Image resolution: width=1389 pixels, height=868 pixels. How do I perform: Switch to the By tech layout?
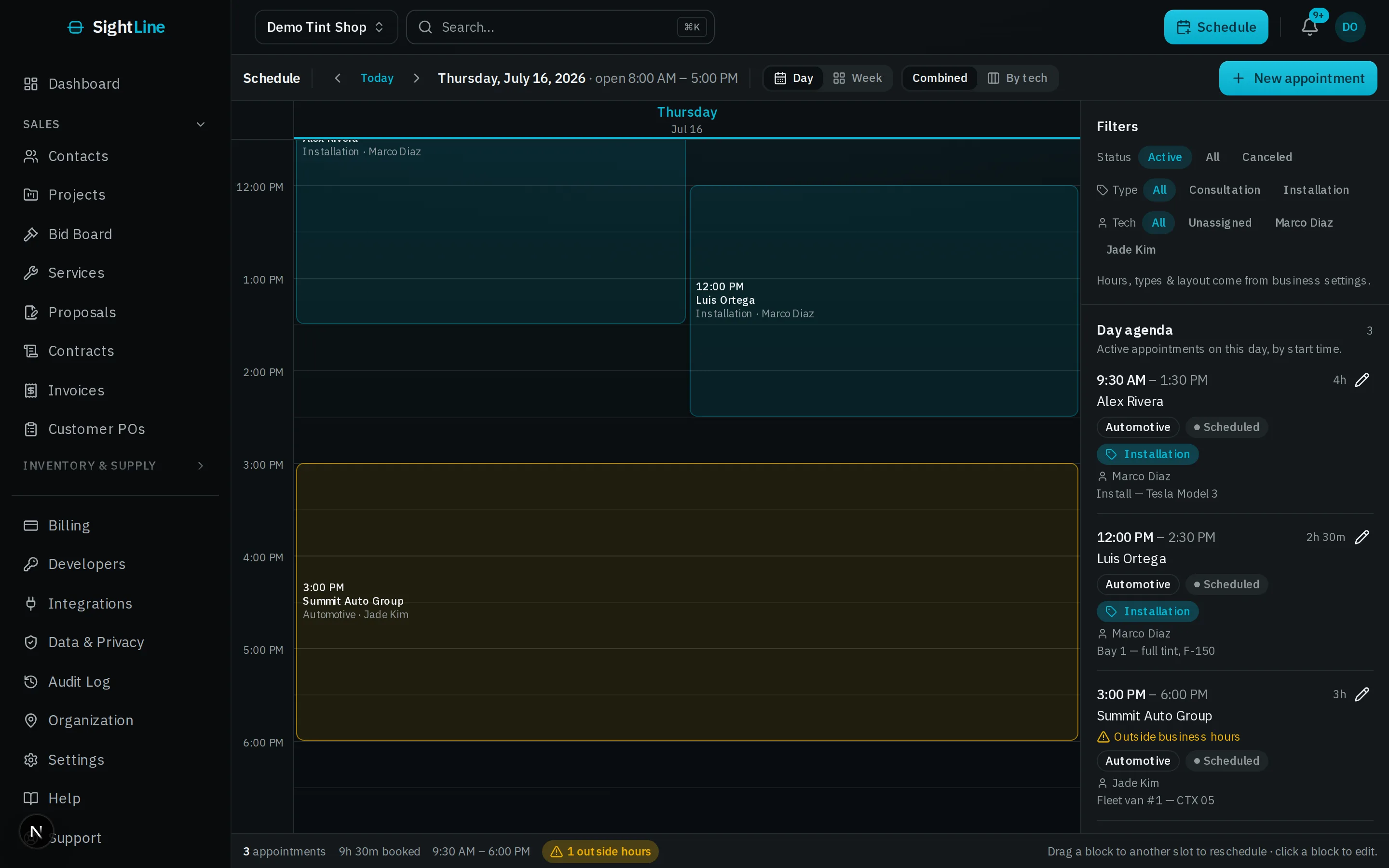pos(1017,78)
